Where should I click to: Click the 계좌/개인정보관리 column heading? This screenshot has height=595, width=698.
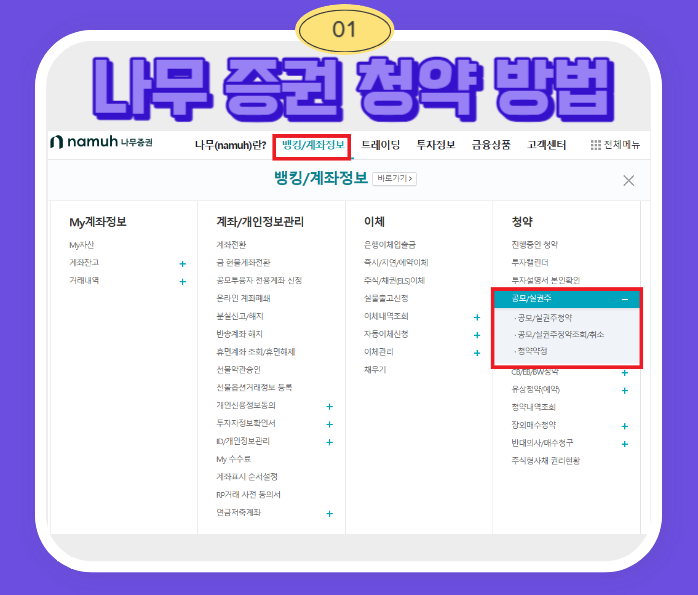tap(260, 222)
